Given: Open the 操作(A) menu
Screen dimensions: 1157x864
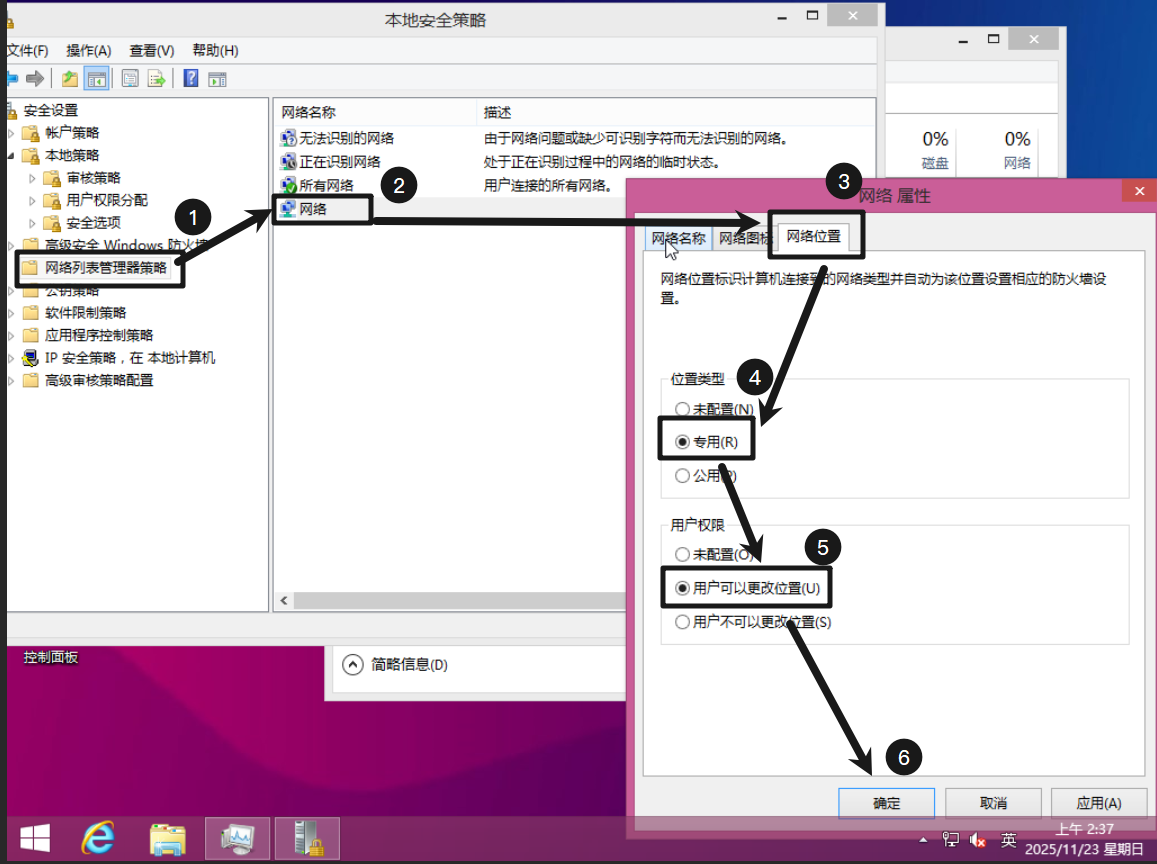Looking at the screenshot, I should tap(88, 51).
